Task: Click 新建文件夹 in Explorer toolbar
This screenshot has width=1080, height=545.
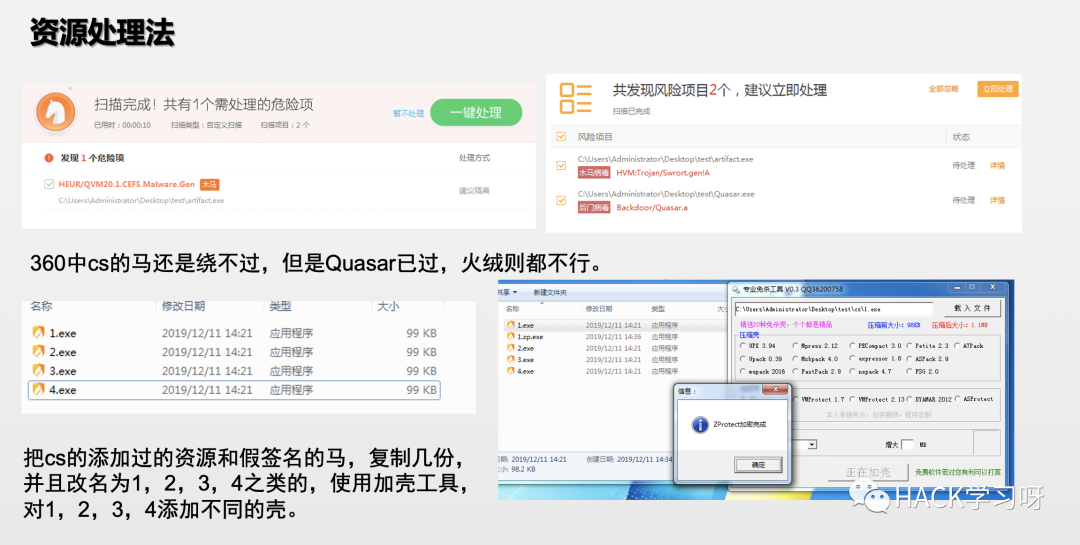Action: pos(550,292)
